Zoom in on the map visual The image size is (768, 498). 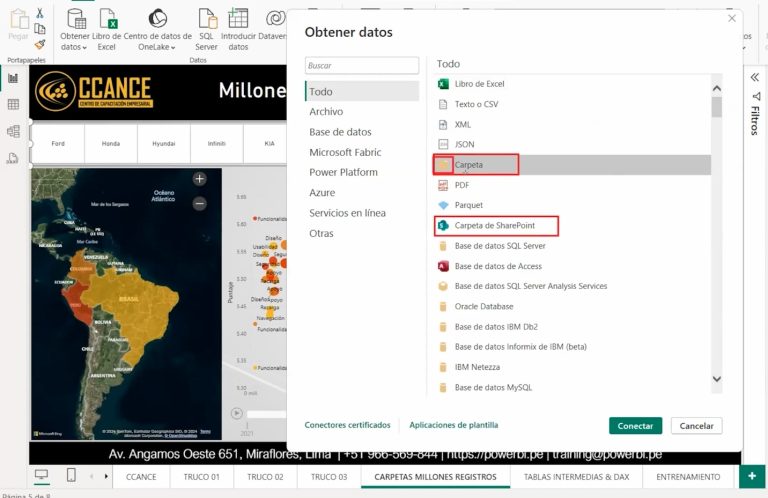199,179
